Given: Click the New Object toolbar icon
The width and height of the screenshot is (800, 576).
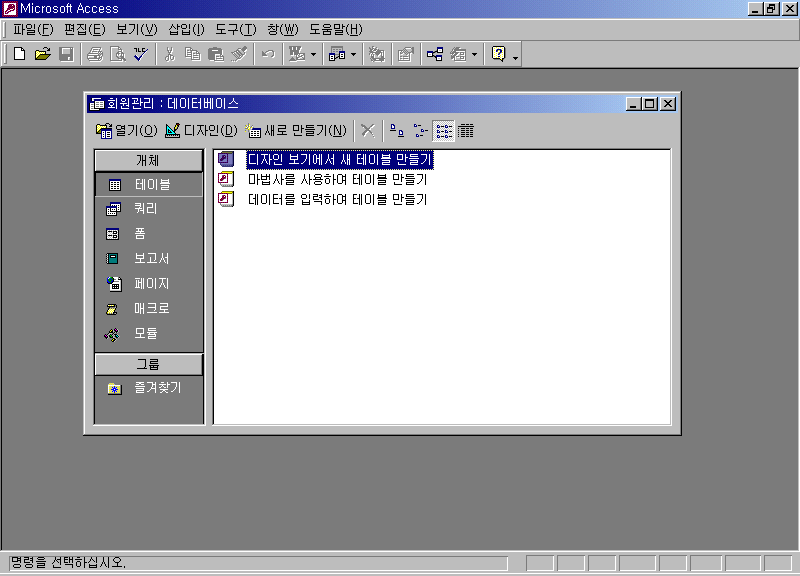Looking at the screenshot, I should click(x=458, y=54).
